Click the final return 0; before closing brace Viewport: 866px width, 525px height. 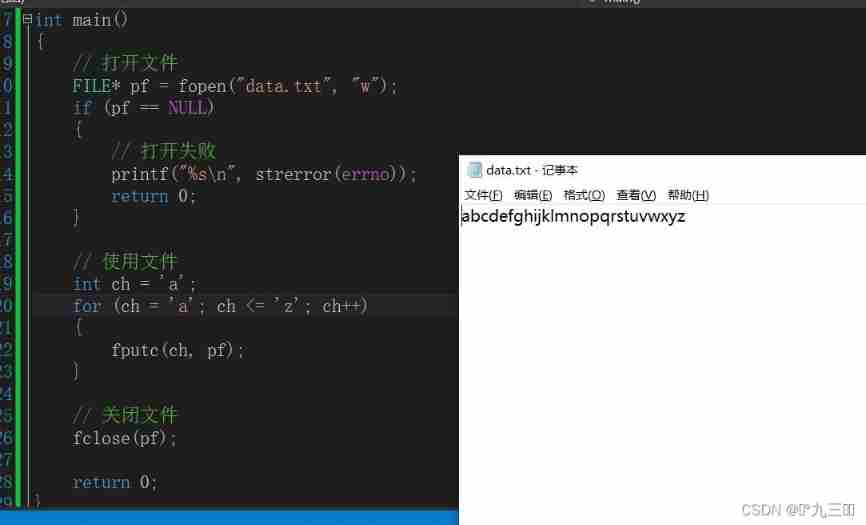tap(115, 482)
